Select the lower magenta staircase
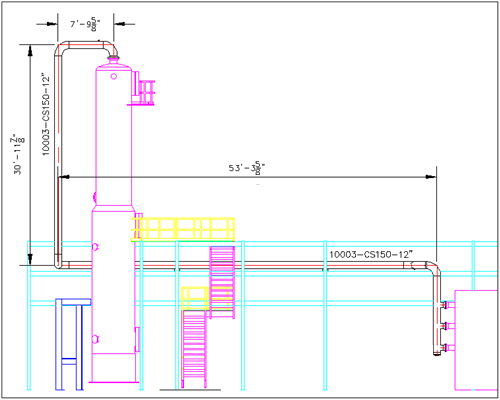Image resolution: width=500 pixels, height=400 pixels. pyautogui.click(x=194, y=349)
